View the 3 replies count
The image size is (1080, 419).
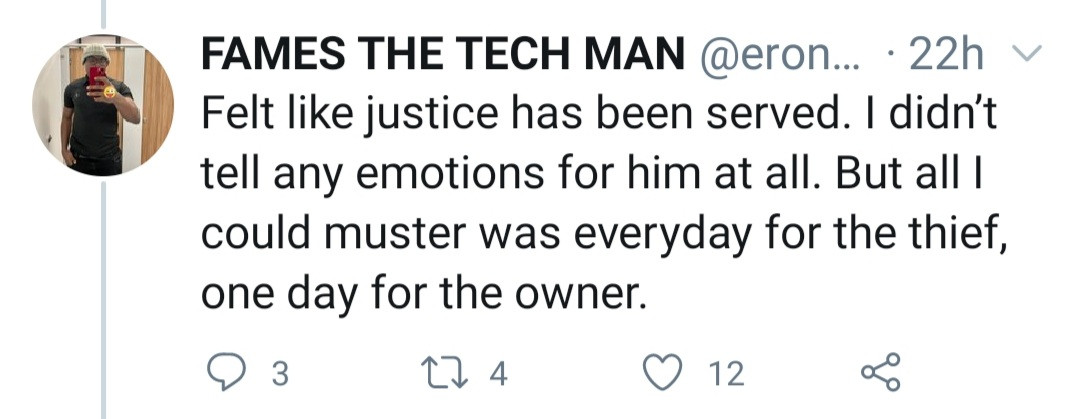click(280, 374)
